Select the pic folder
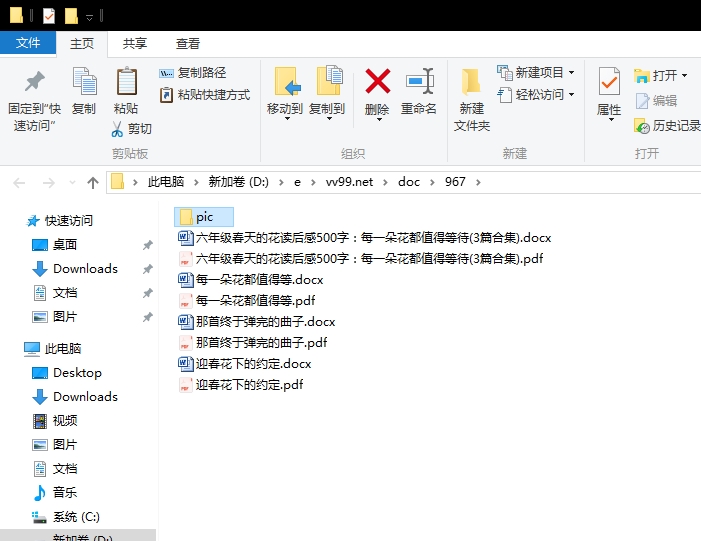The image size is (701, 541). [x=204, y=217]
